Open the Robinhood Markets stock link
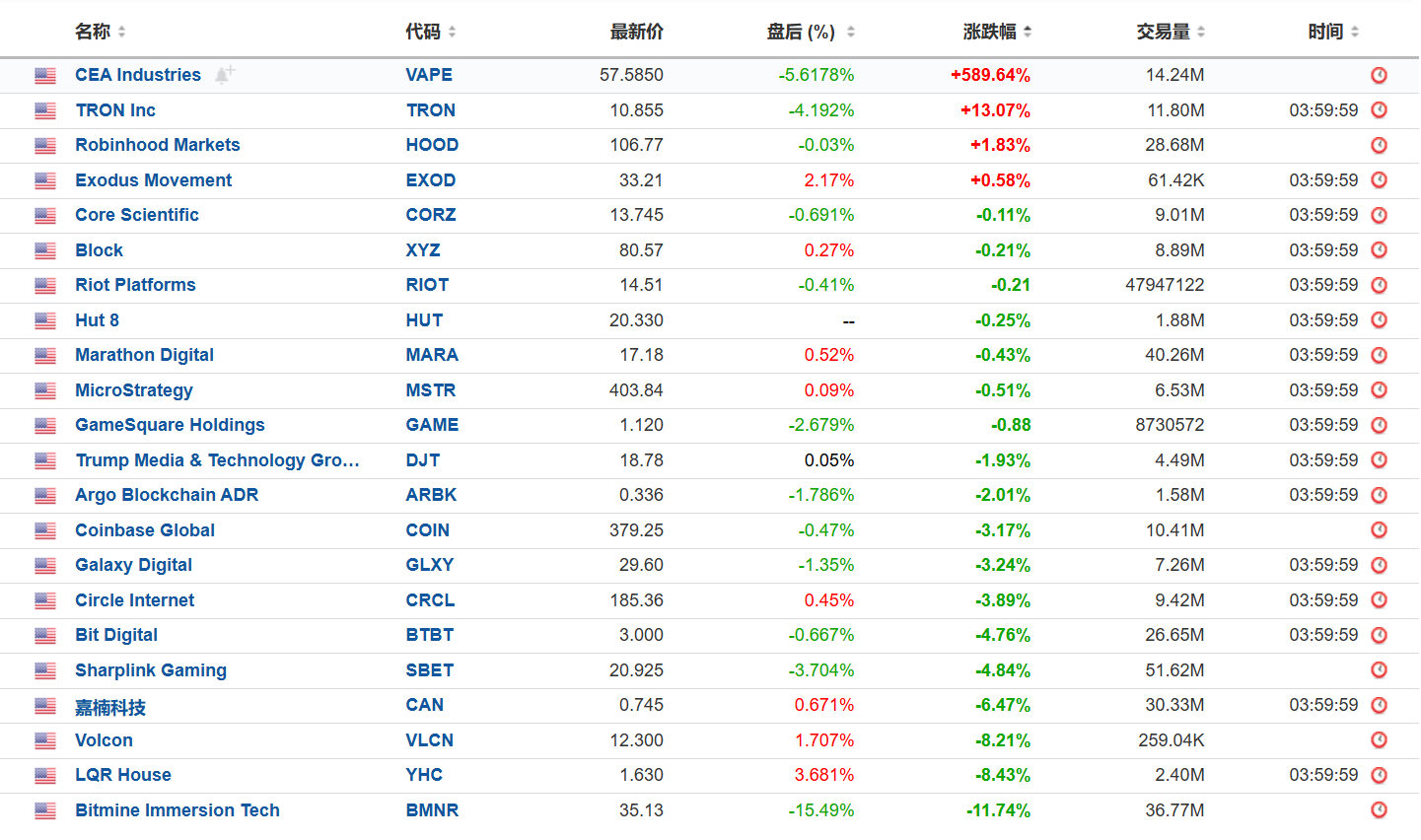 click(158, 145)
